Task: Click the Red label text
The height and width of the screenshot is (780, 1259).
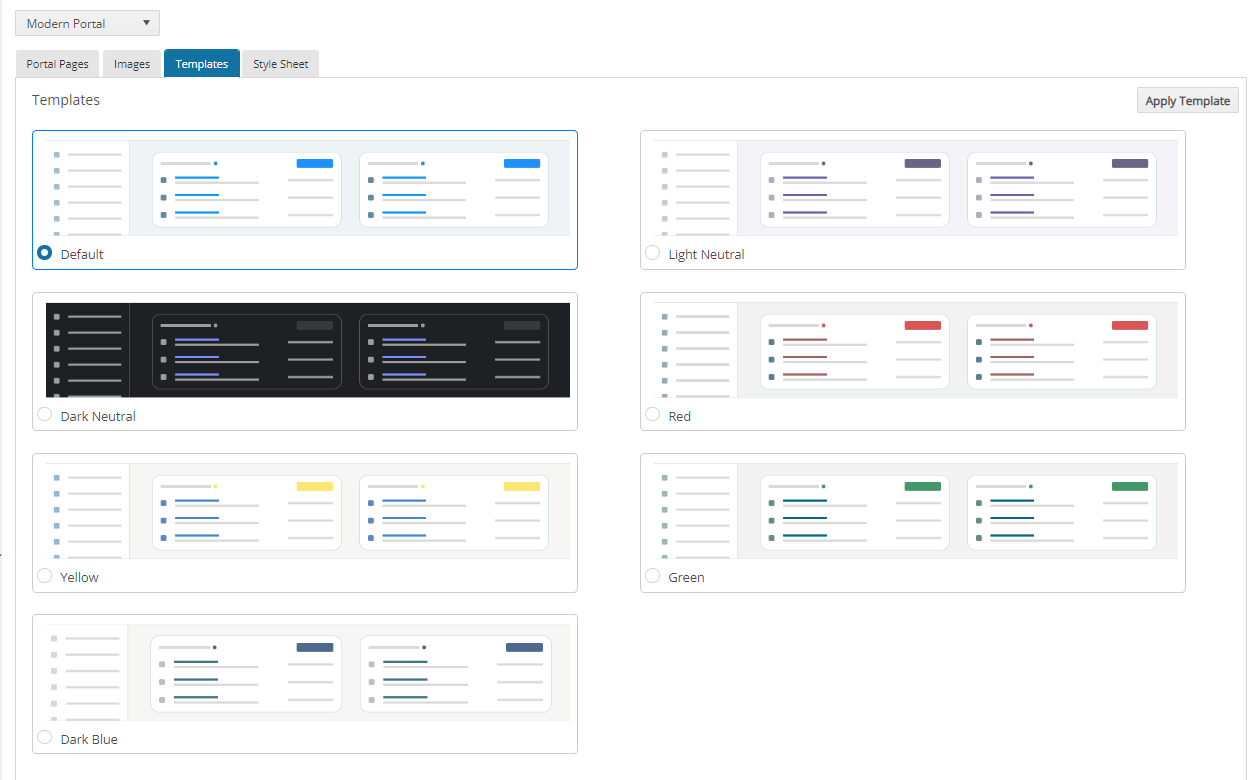Action: (680, 416)
